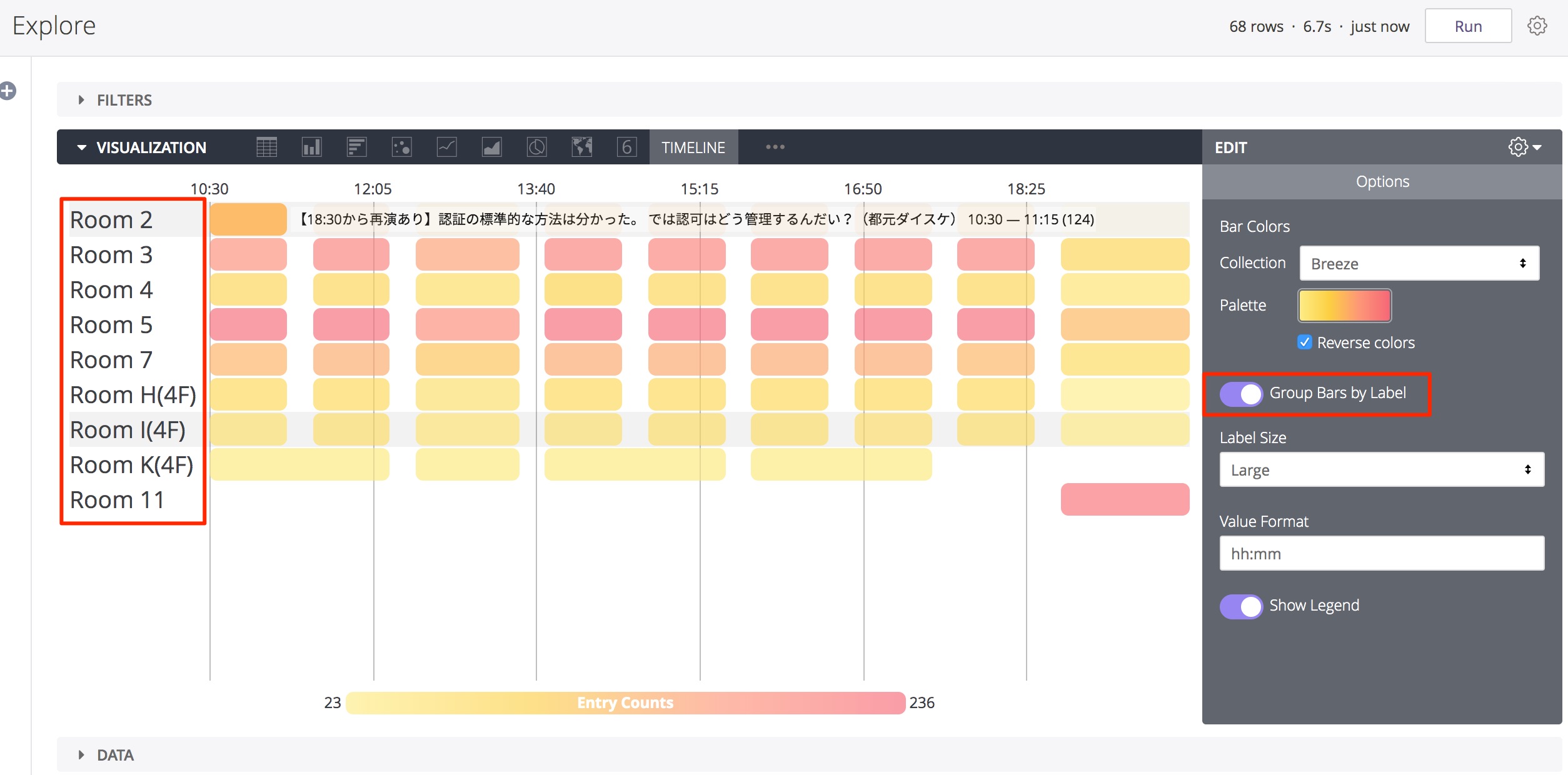Select the Scatter plot visualization

(401, 147)
